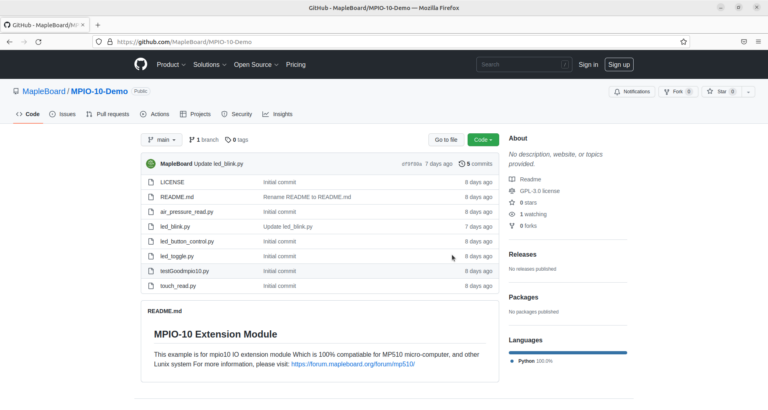768x410 pixels.
Task: Expand the Solutions menu
Action: 210,64
